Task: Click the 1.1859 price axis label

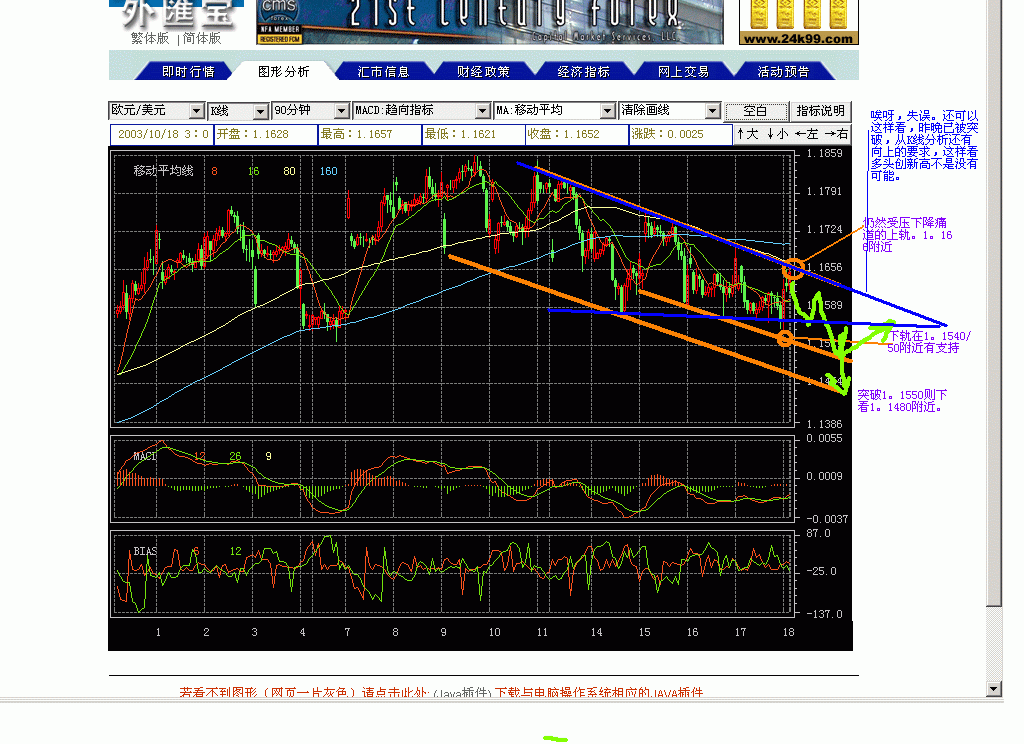Action: pos(824,154)
